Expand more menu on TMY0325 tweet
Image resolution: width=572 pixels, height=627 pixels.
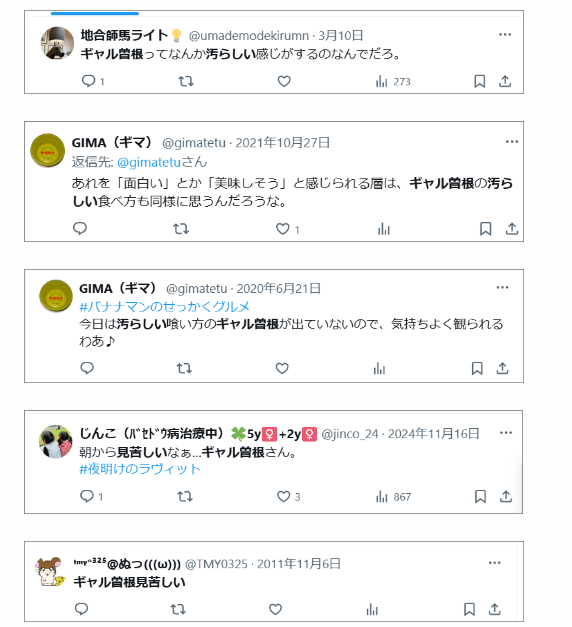494,563
